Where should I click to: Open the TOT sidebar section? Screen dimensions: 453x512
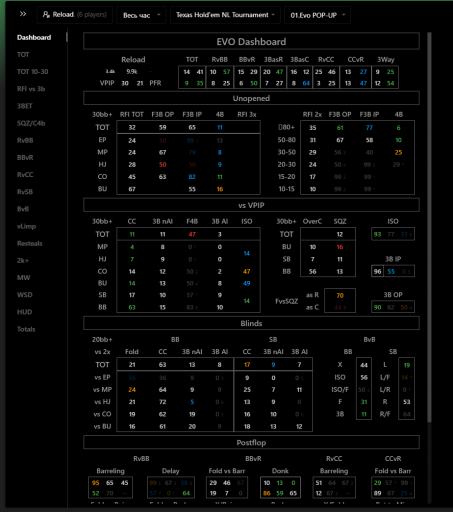[x=23, y=55]
